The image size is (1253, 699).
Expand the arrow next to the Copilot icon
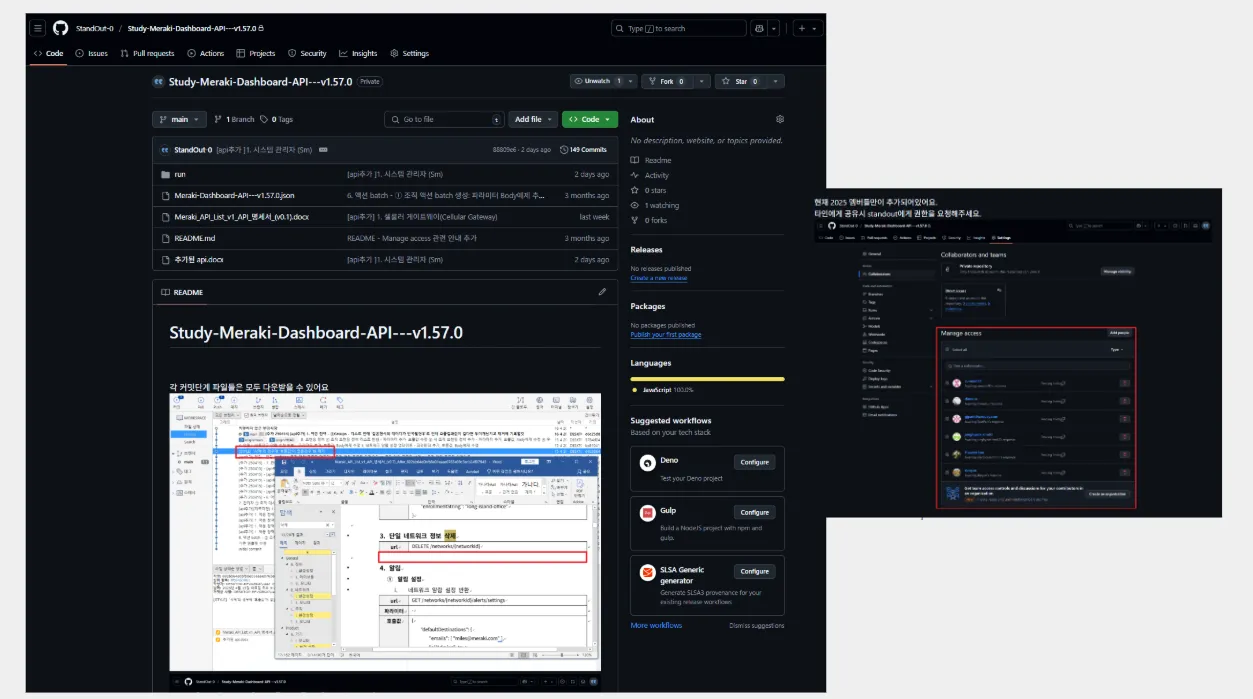pos(774,28)
